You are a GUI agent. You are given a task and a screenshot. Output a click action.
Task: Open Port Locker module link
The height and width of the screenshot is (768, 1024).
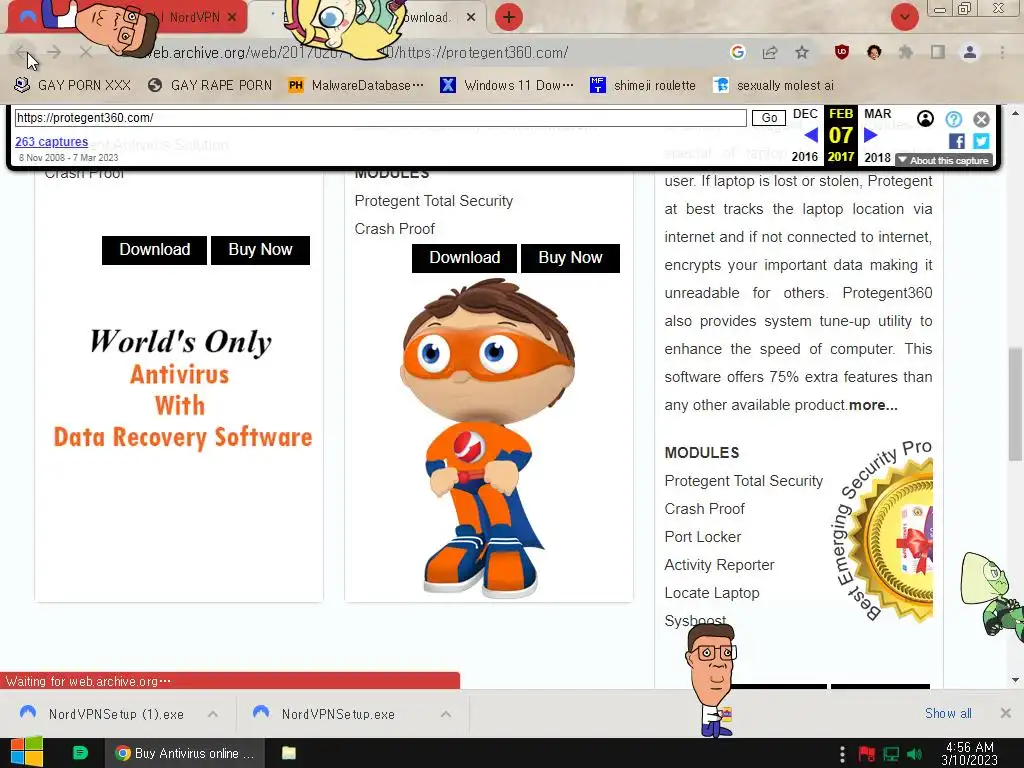(x=703, y=537)
